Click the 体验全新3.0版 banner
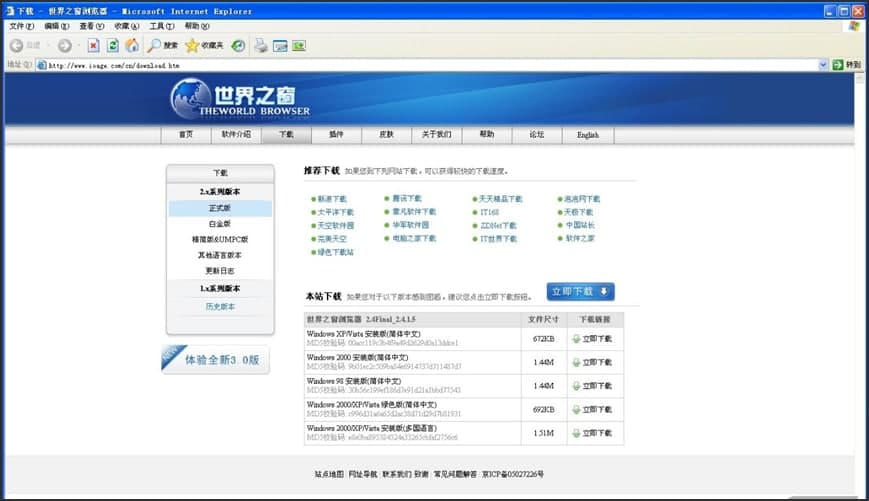Screen dimensions: 869x501 pyautogui.click(x=216, y=359)
